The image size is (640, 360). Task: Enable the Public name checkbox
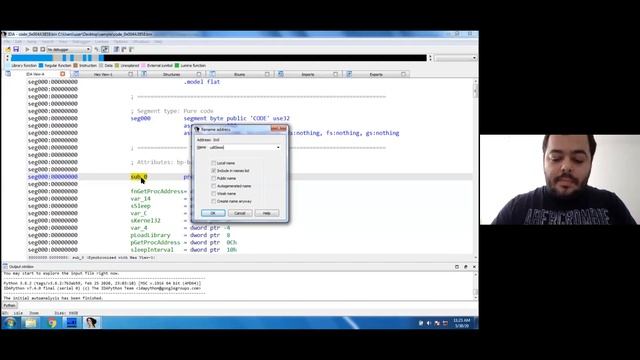(x=213, y=178)
